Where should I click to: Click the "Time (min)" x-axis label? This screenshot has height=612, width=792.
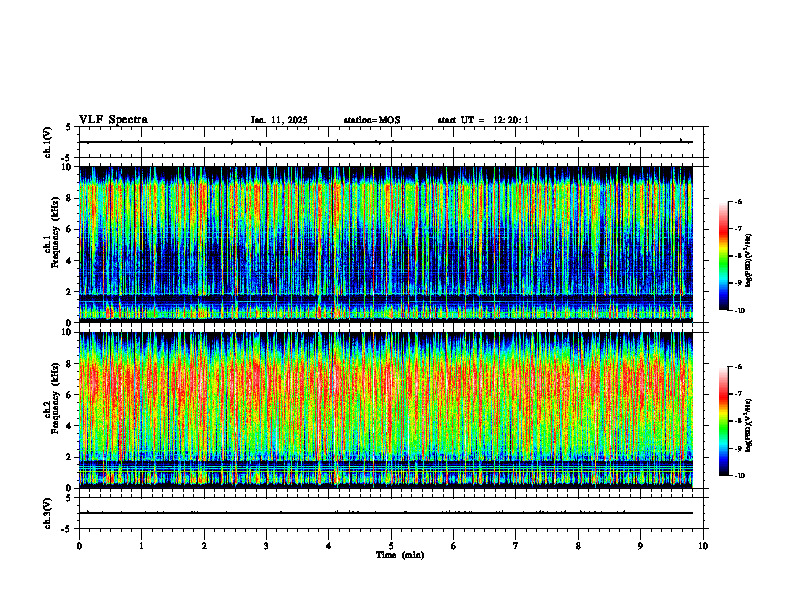pyautogui.click(x=400, y=555)
